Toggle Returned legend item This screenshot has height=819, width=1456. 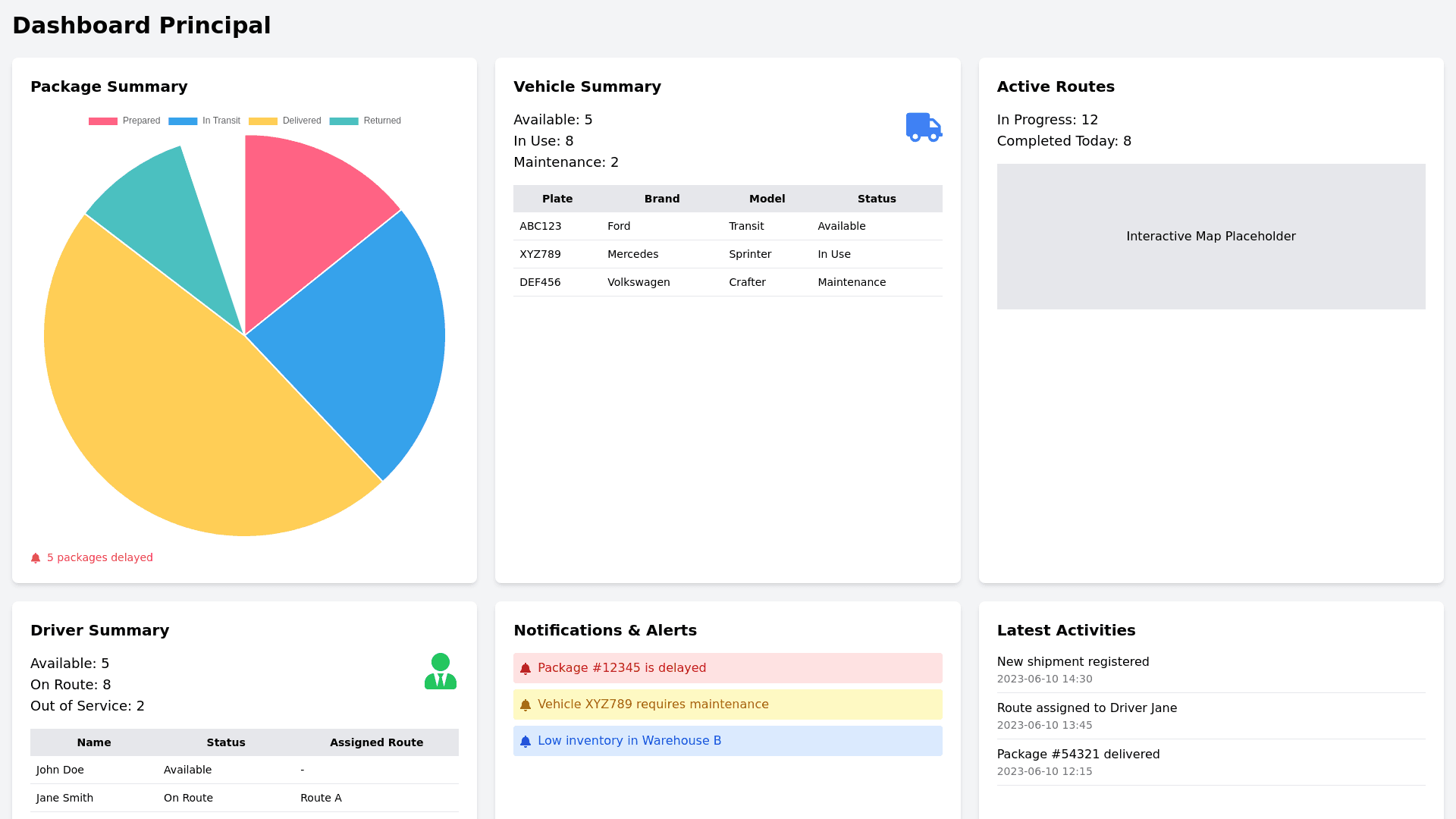[x=366, y=121]
